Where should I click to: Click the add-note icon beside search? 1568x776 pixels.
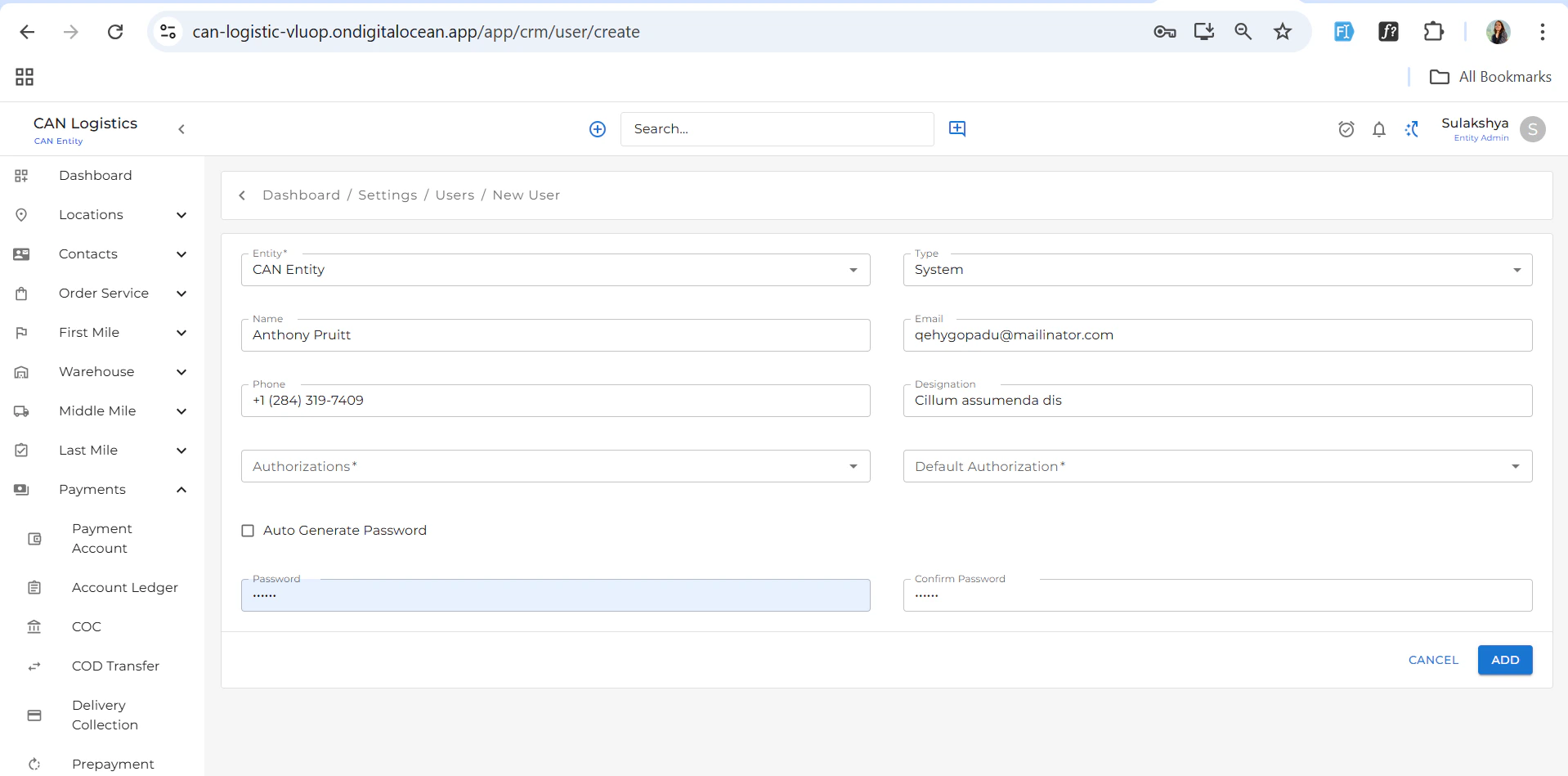point(957,128)
